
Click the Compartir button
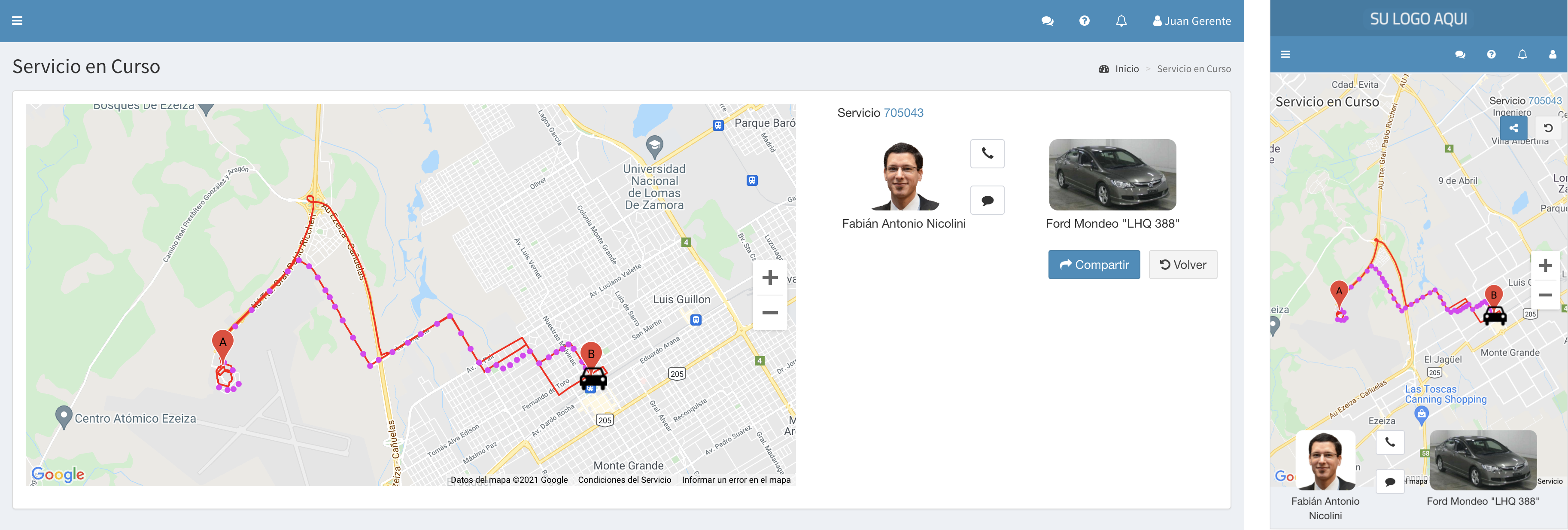(x=1093, y=265)
